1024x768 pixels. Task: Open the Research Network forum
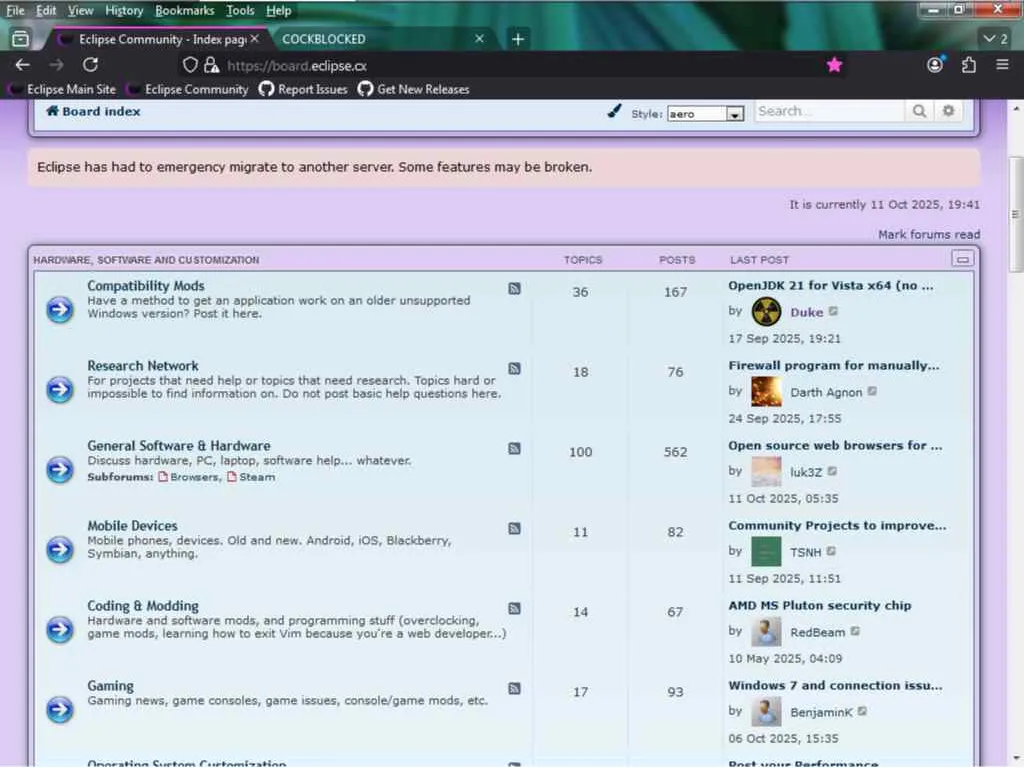click(x=143, y=366)
